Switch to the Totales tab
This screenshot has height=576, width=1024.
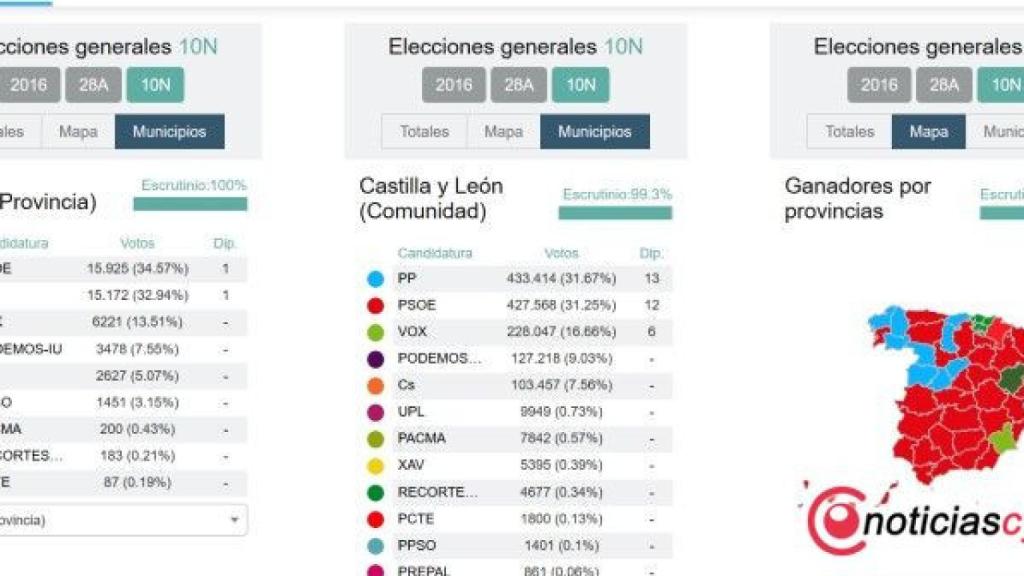[424, 131]
